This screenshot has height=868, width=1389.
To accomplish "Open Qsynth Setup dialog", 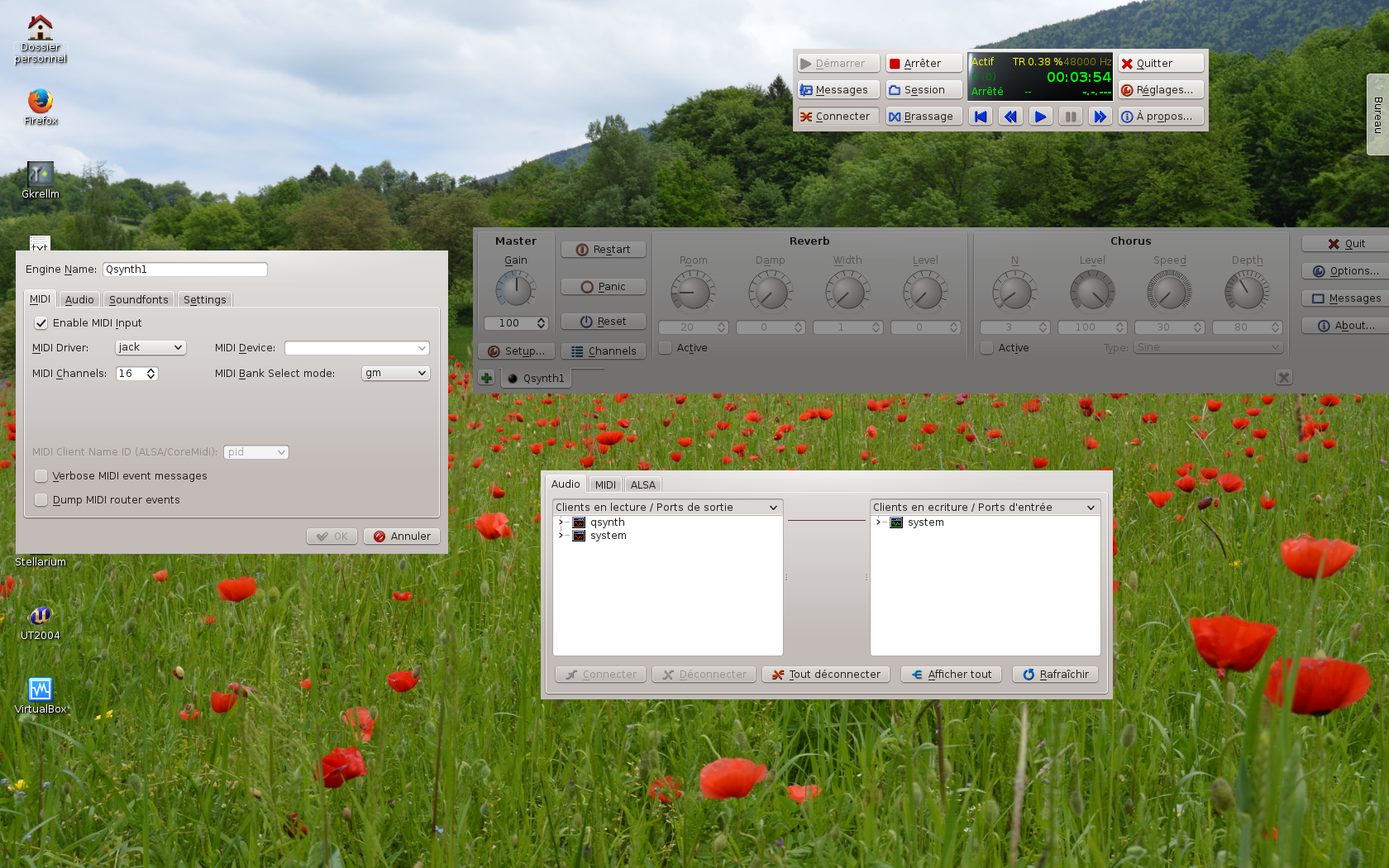I will pyautogui.click(x=516, y=351).
